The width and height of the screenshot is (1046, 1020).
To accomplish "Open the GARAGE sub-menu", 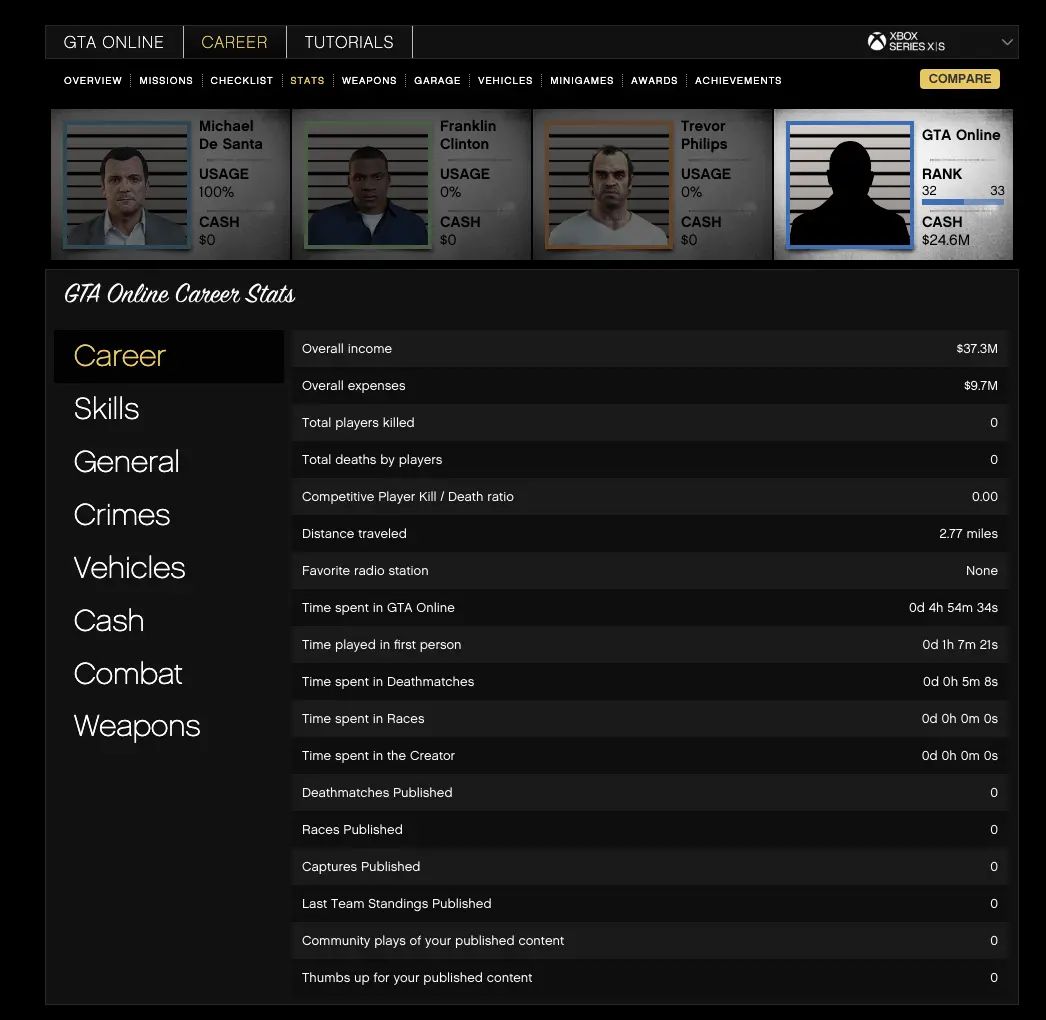I will tap(437, 80).
